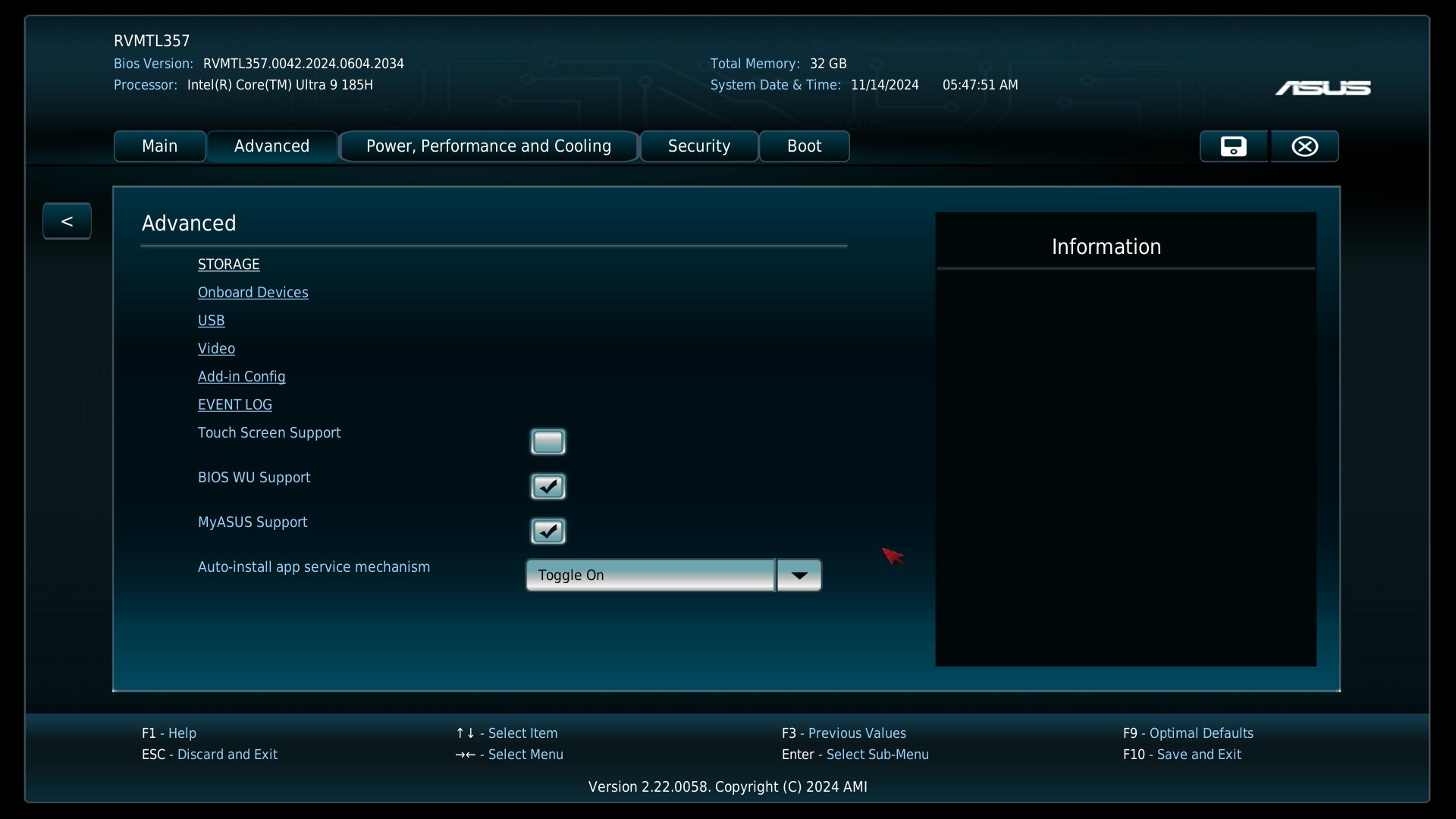1456x819 pixels.
Task: Open the Add-in Config link
Action: [x=241, y=377]
